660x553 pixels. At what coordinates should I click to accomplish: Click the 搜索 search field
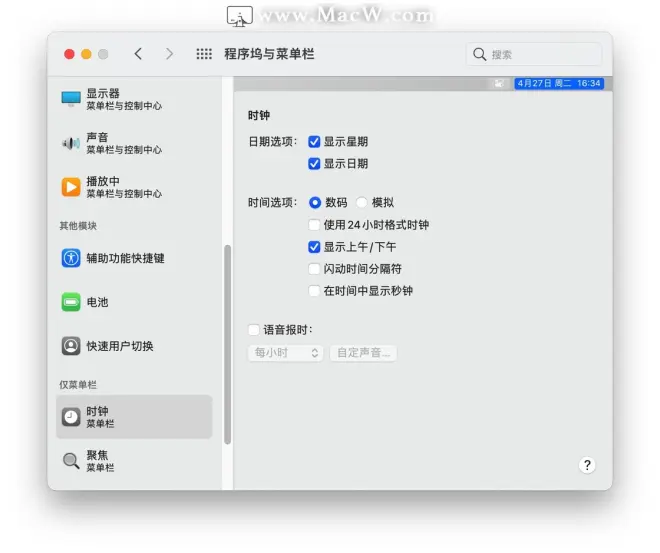(534, 54)
